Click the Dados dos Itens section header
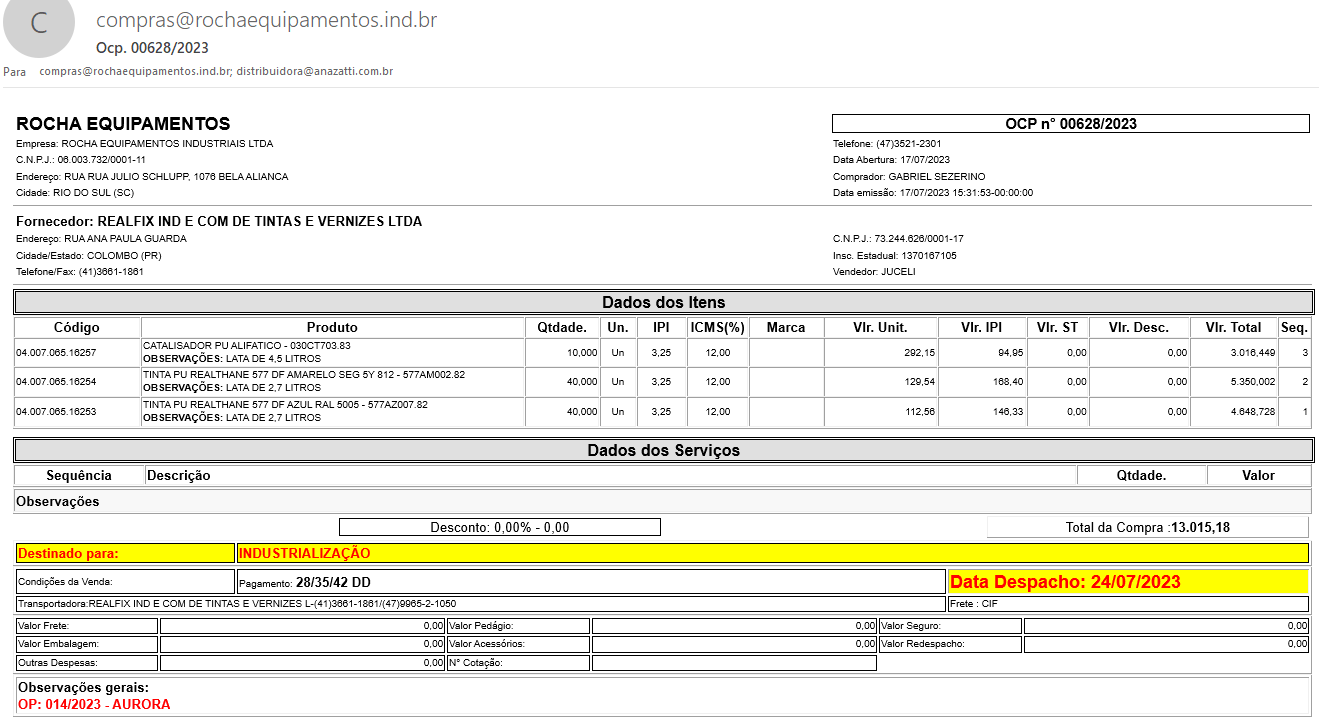1319x718 pixels. 663,302
